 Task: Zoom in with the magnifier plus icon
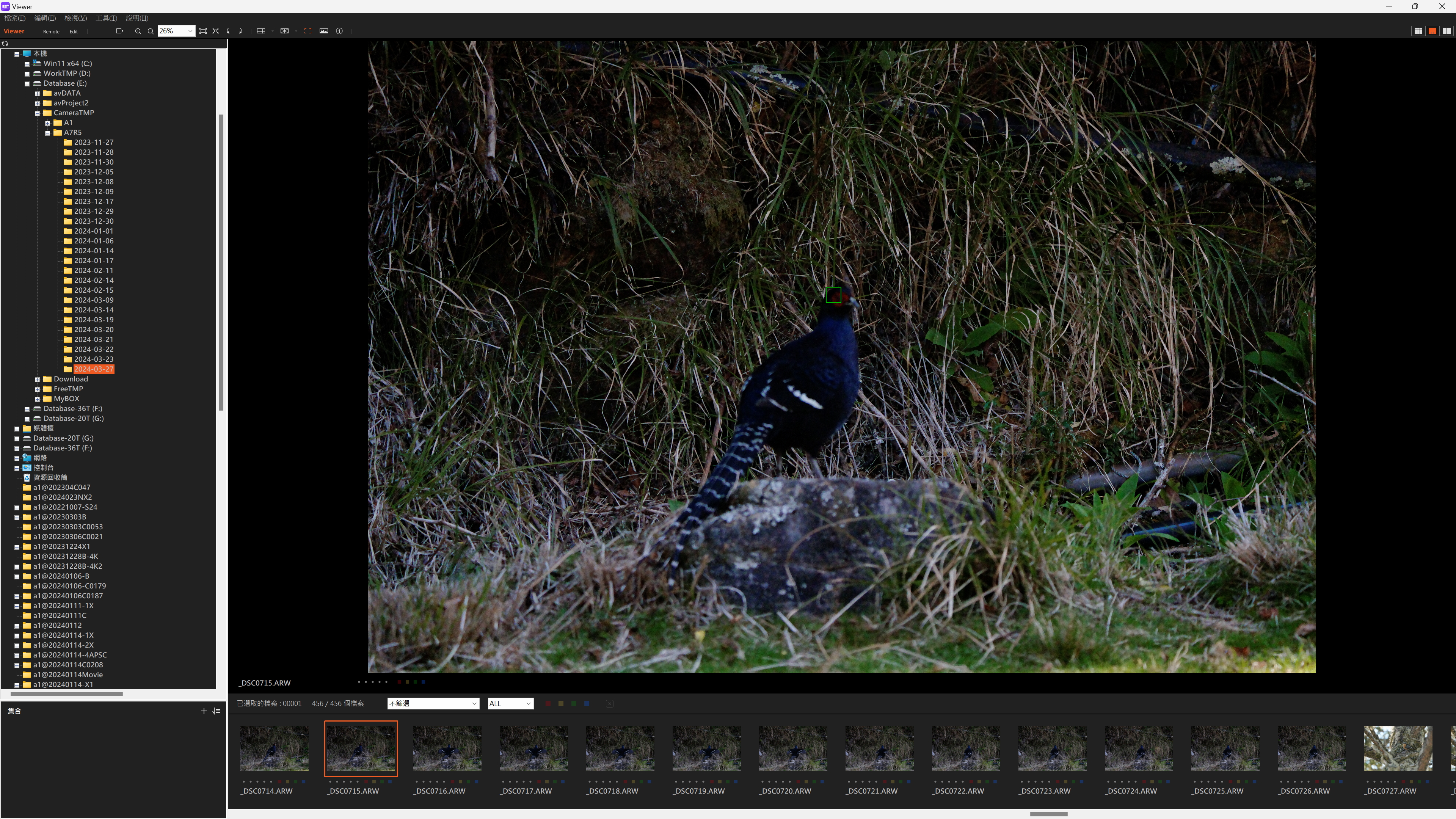coord(138,31)
